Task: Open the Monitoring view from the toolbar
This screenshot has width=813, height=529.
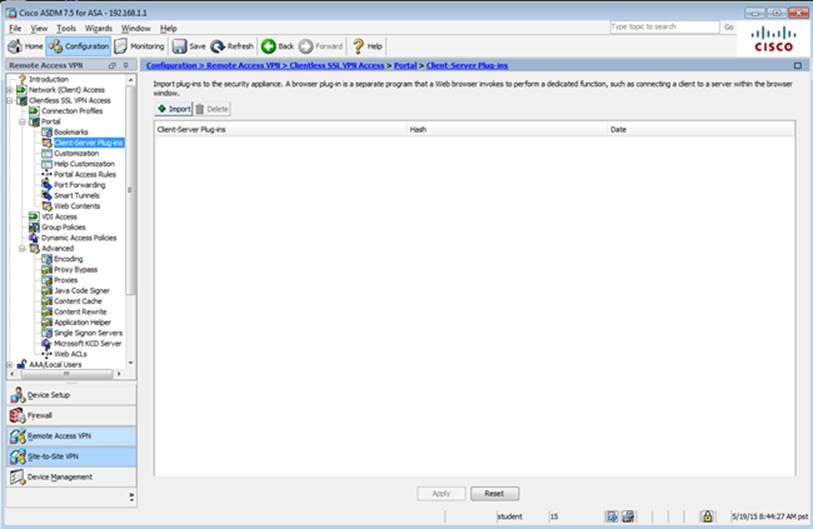Action: [x=140, y=46]
